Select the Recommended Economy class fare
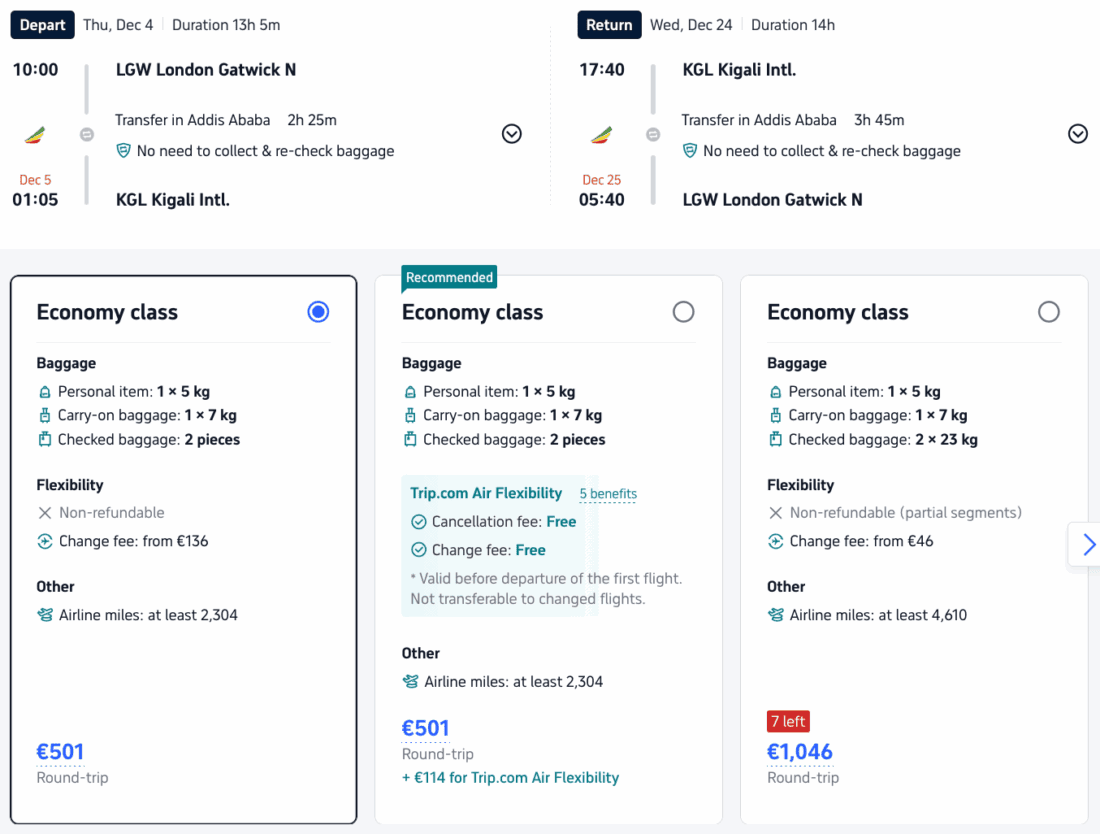1100x834 pixels. [x=683, y=312]
